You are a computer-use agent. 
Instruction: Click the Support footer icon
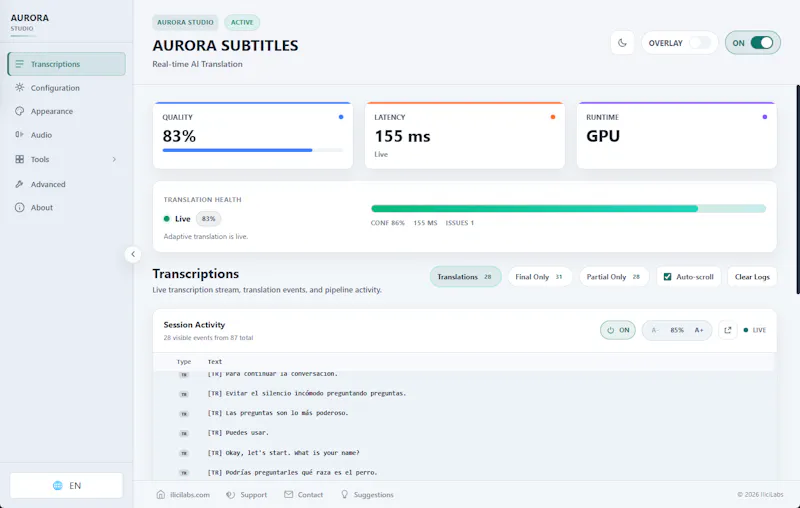(231, 495)
